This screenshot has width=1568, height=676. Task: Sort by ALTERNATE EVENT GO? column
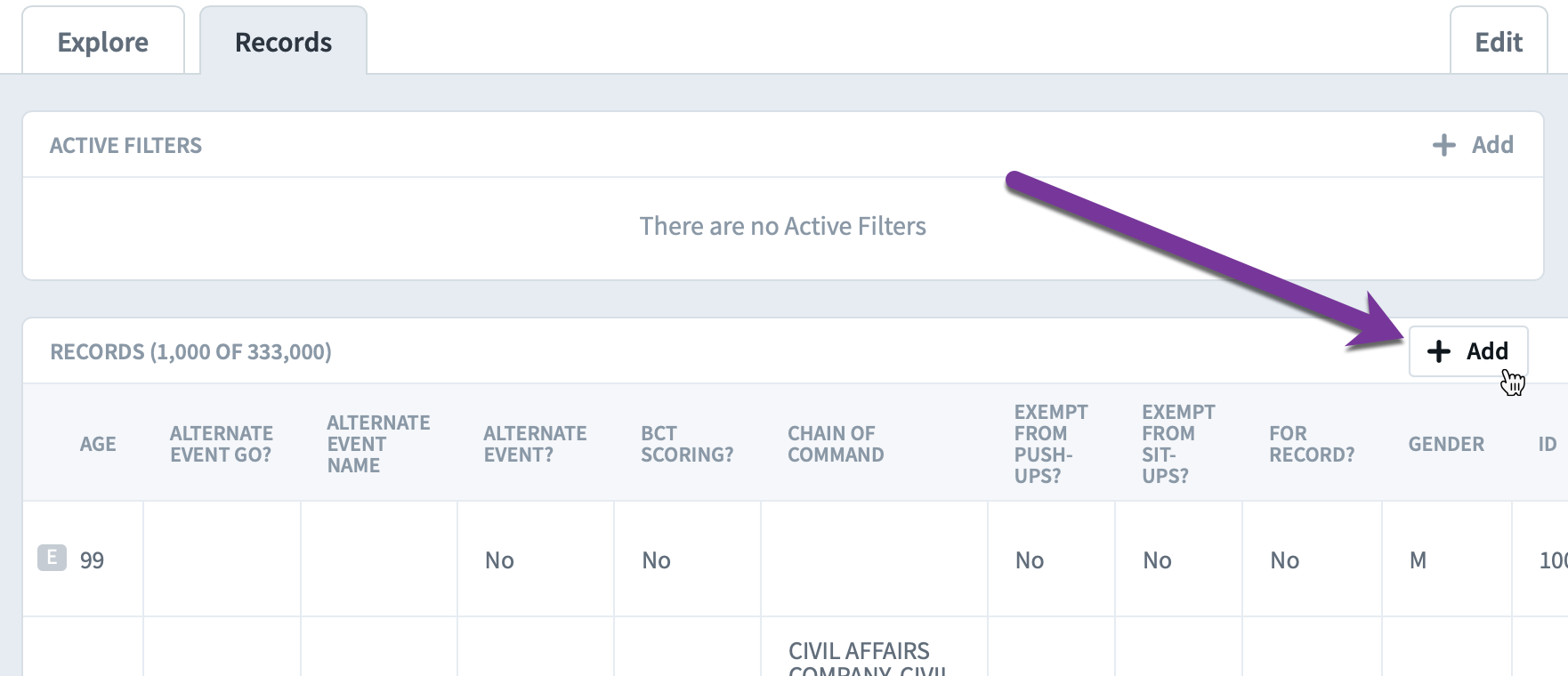(x=222, y=444)
